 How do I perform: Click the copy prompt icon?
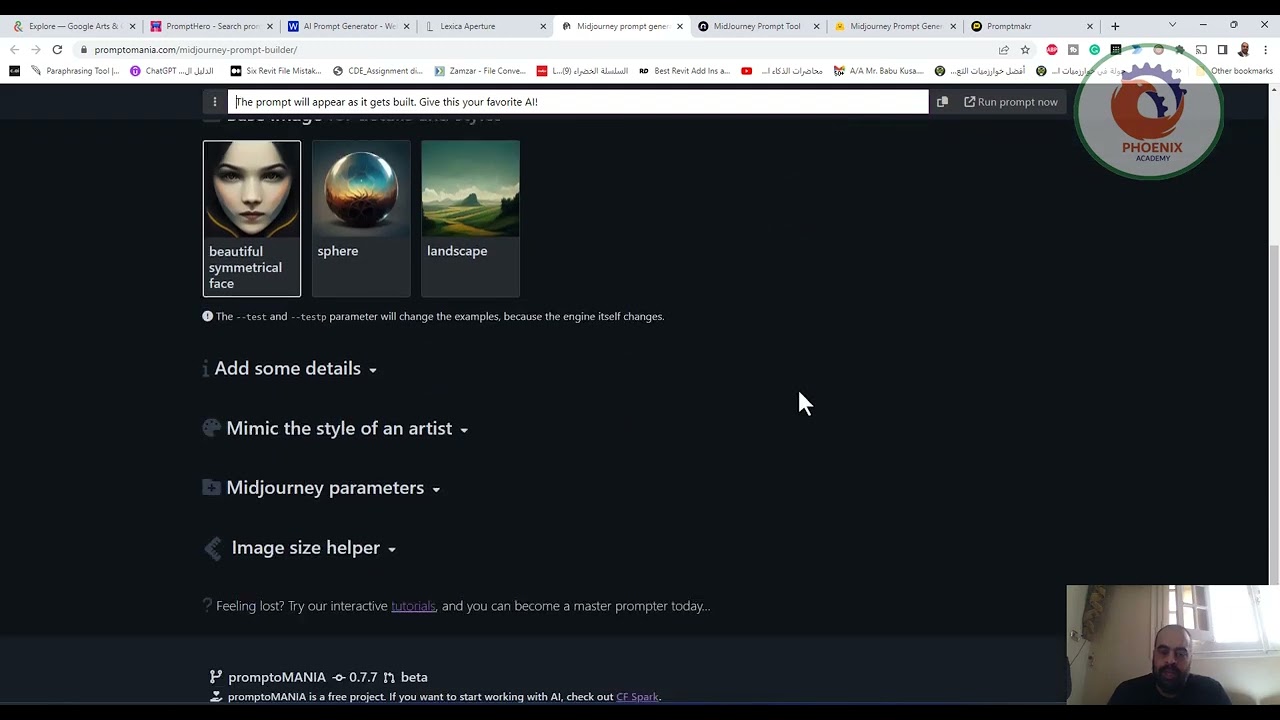point(942,102)
